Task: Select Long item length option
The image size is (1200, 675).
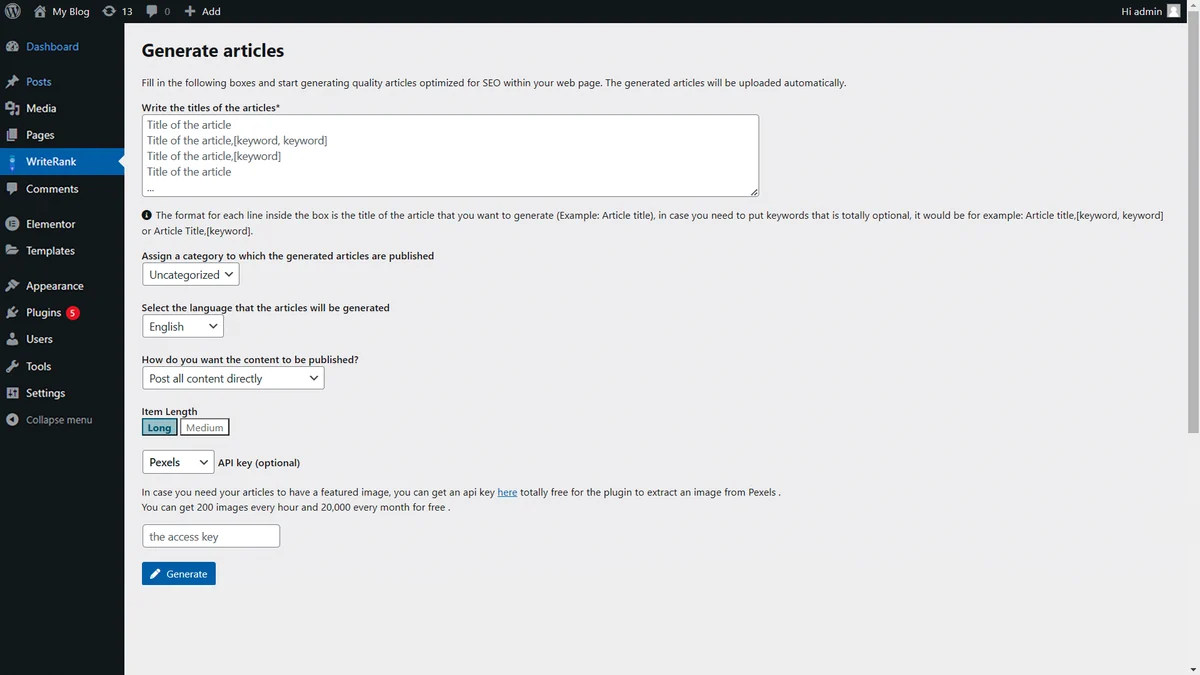Action: point(160,427)
